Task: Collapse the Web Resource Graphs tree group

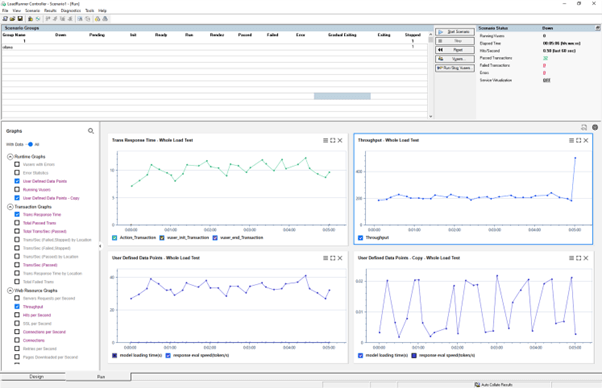Action: (x=10, y=291)
